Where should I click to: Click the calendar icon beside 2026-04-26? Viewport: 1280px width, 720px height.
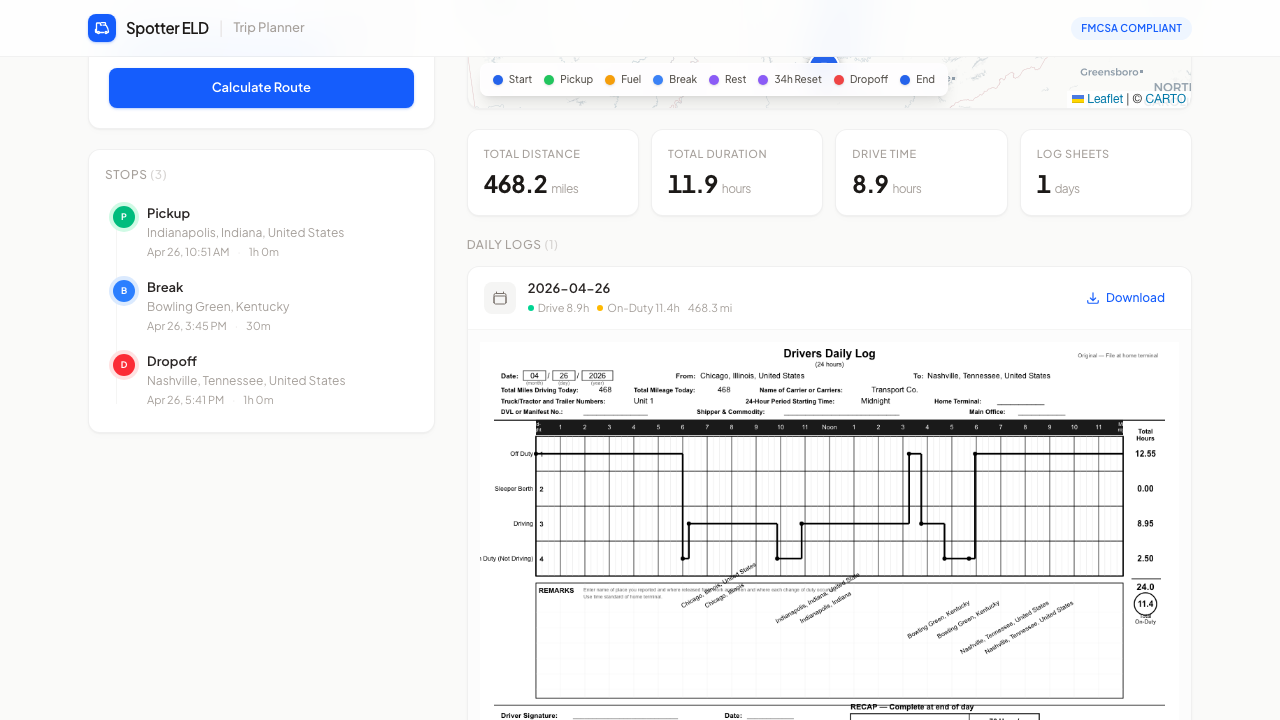(500, 298)
